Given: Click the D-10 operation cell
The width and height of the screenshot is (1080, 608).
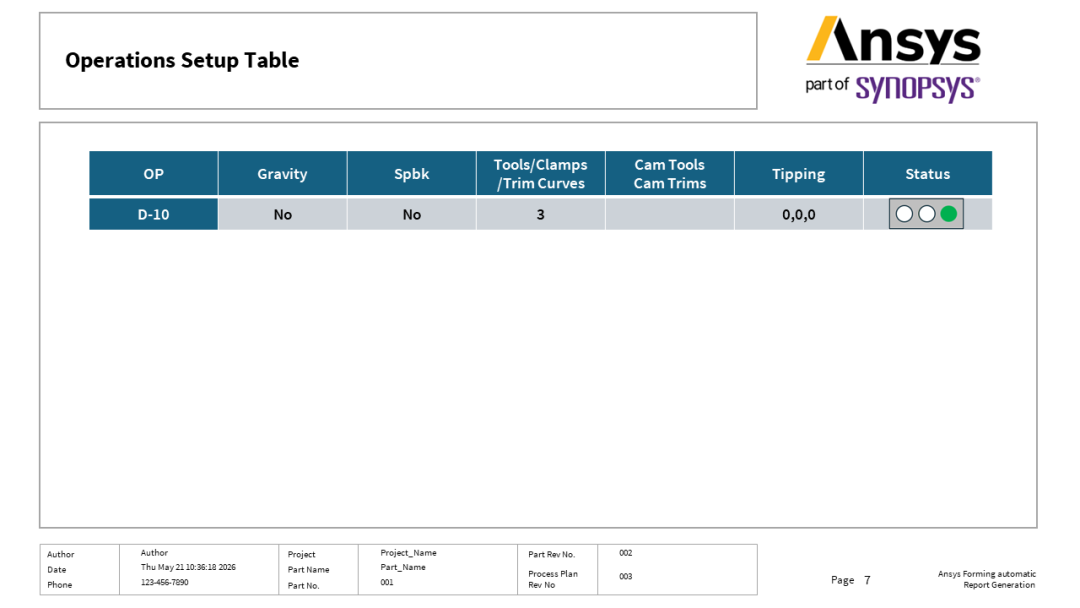Looking at the screenshot, I should click(x=154, y=214).
